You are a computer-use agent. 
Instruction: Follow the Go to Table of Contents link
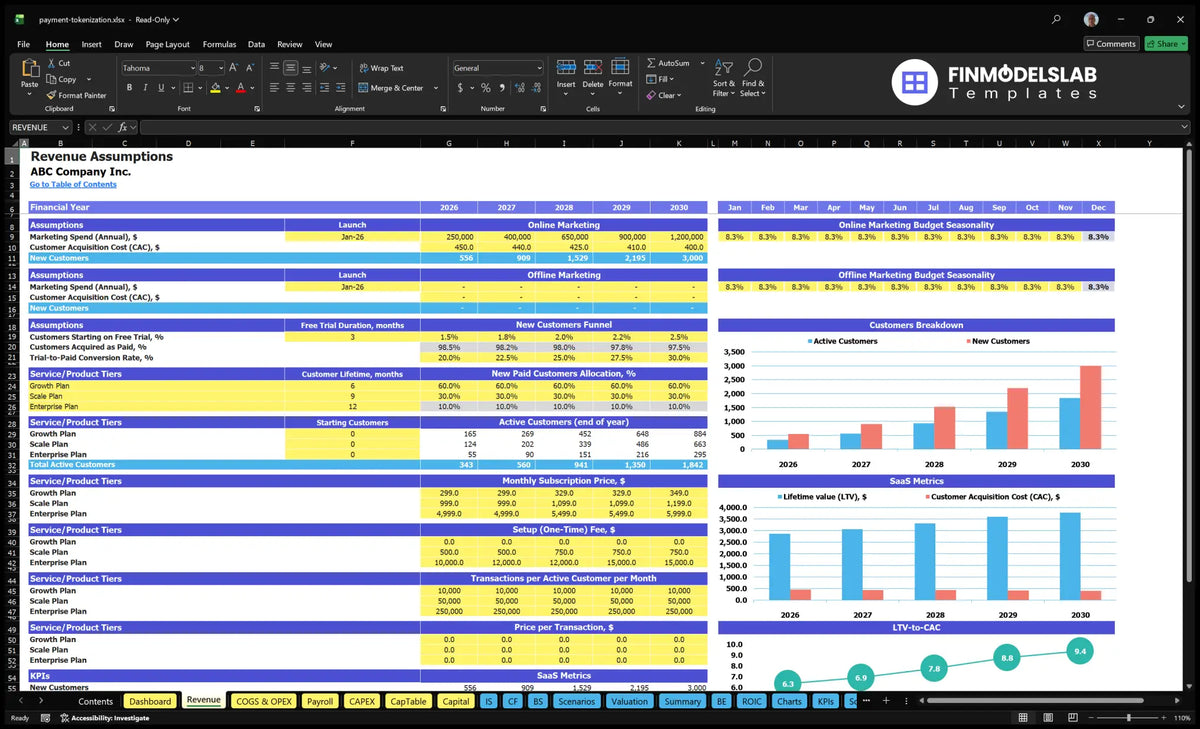click(73, 184)
